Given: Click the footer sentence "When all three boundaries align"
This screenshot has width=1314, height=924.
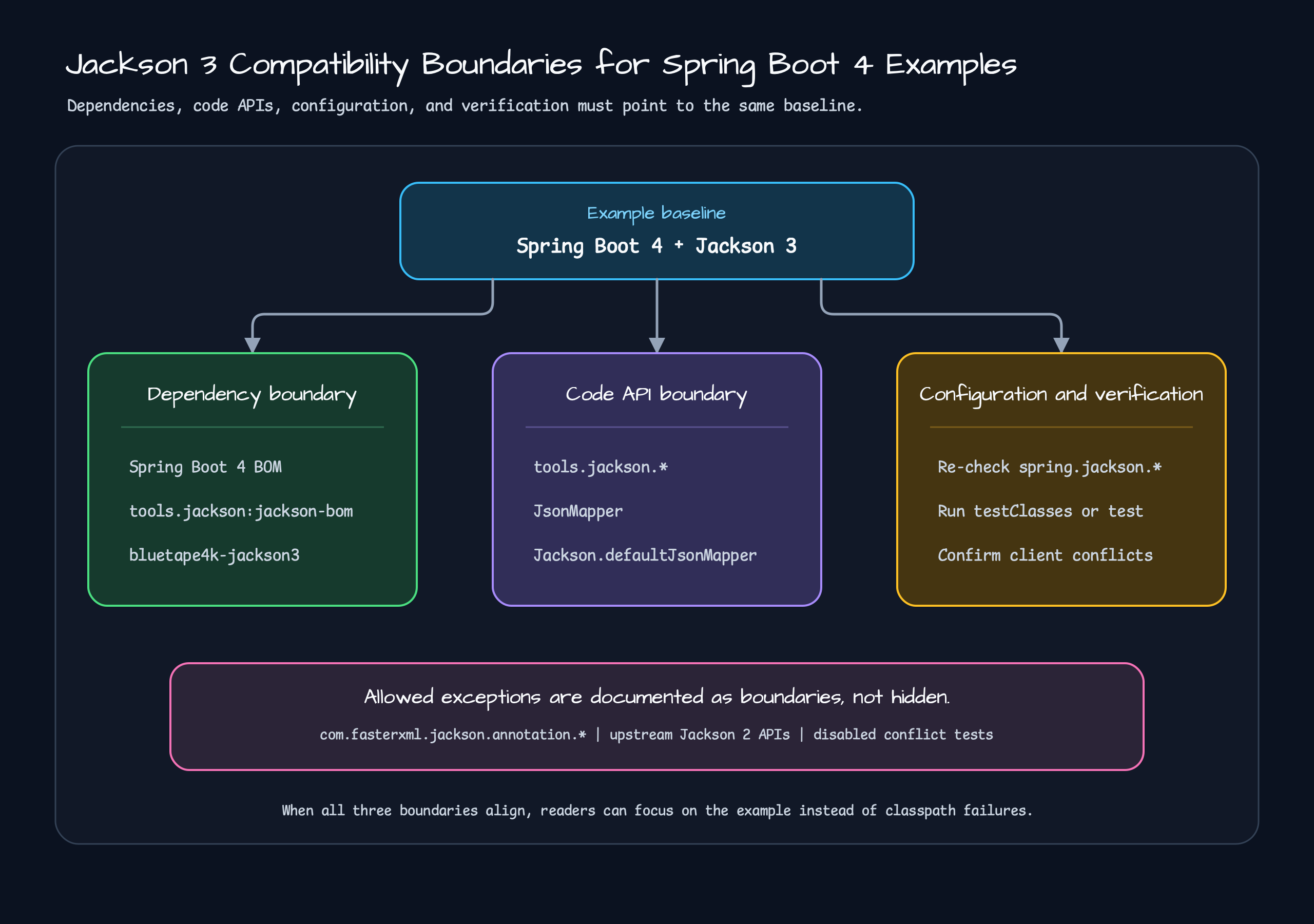Looking at the screenshot, I should pyautogui.click(x=657, y=811).
